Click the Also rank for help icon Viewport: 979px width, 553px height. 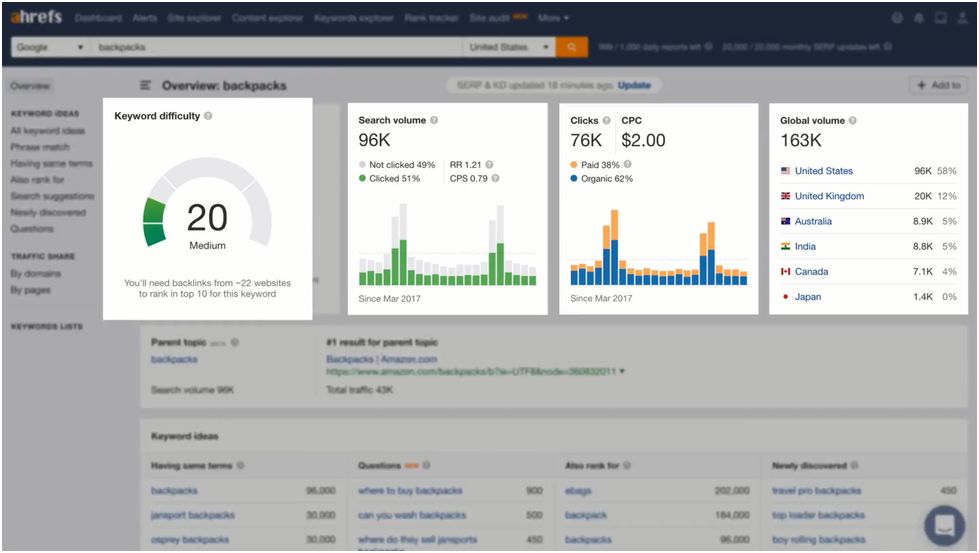tap(627, 465)
